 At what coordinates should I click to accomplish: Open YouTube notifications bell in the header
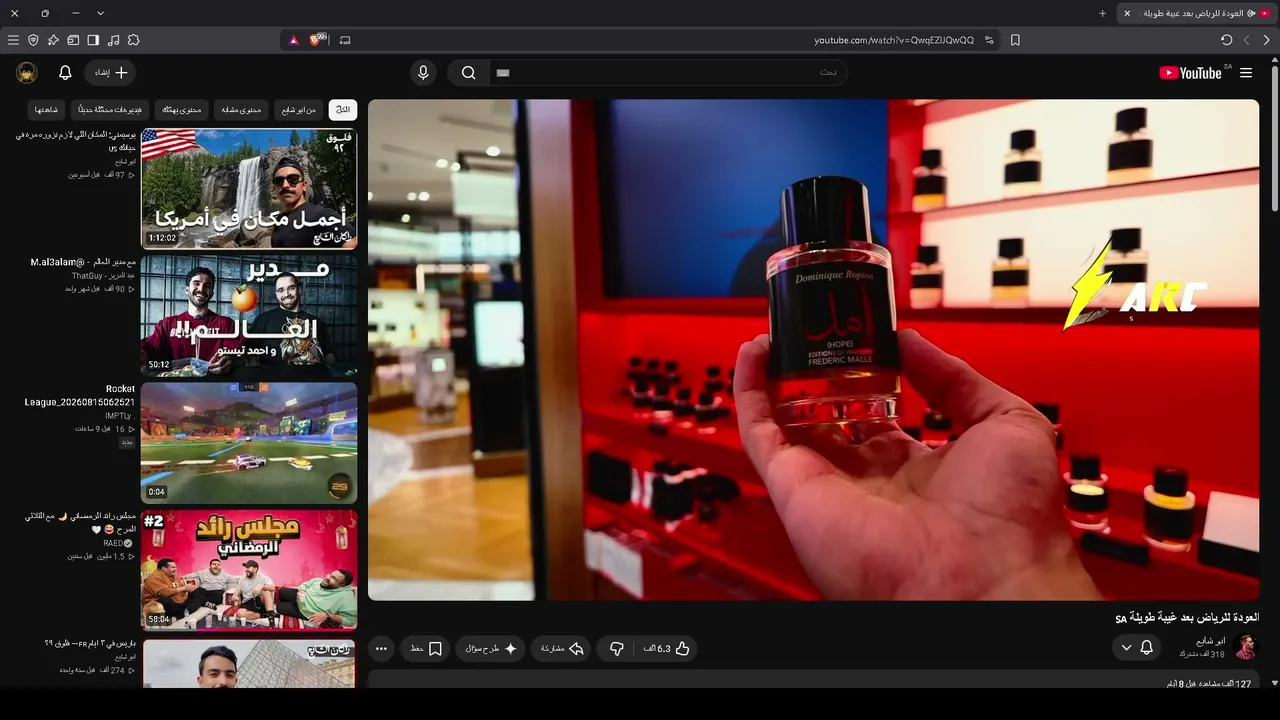(65, 73)
